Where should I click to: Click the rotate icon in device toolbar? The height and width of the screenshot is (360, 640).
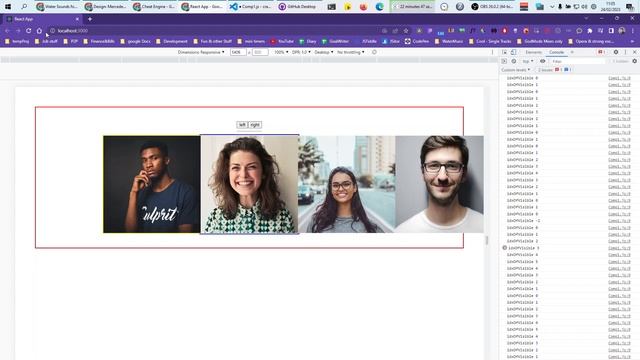point(374,52)
